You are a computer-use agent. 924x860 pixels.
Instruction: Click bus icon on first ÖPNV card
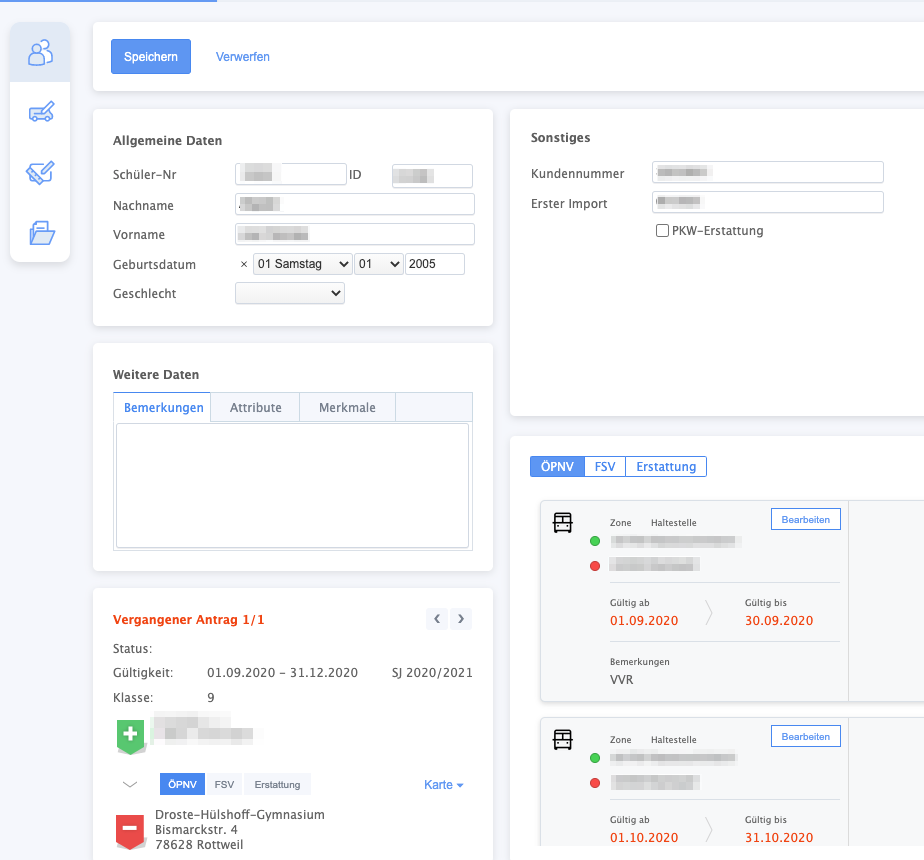[563, 522]
